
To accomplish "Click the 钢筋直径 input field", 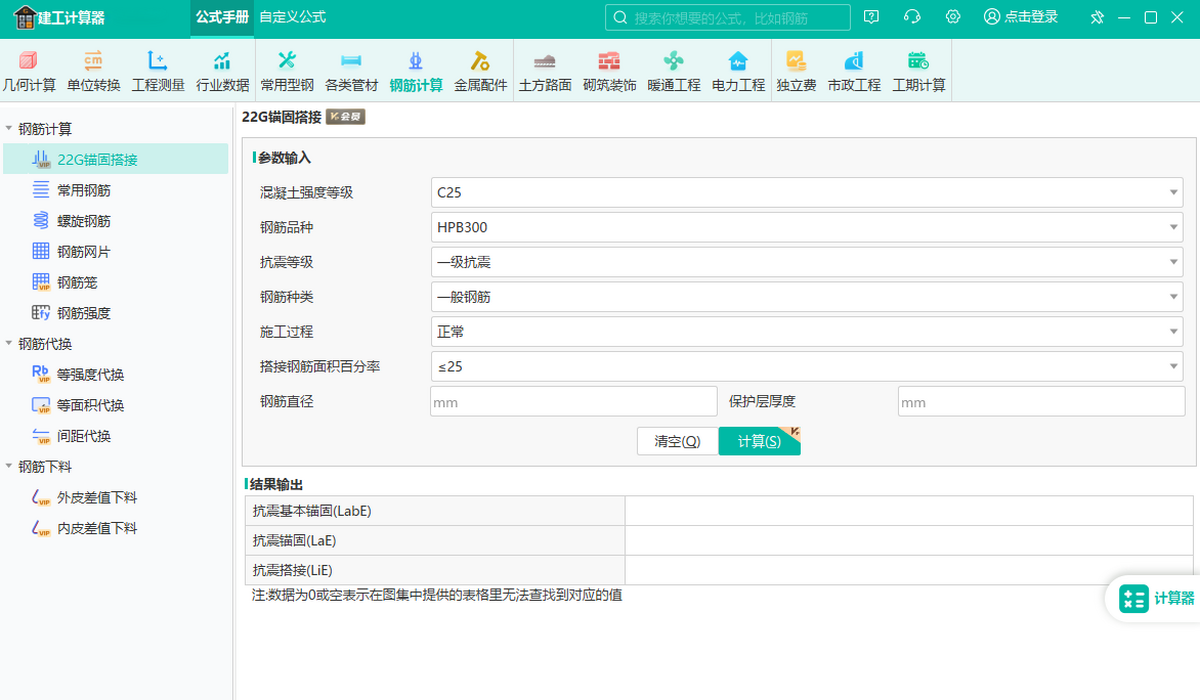I will pos(573,402).
